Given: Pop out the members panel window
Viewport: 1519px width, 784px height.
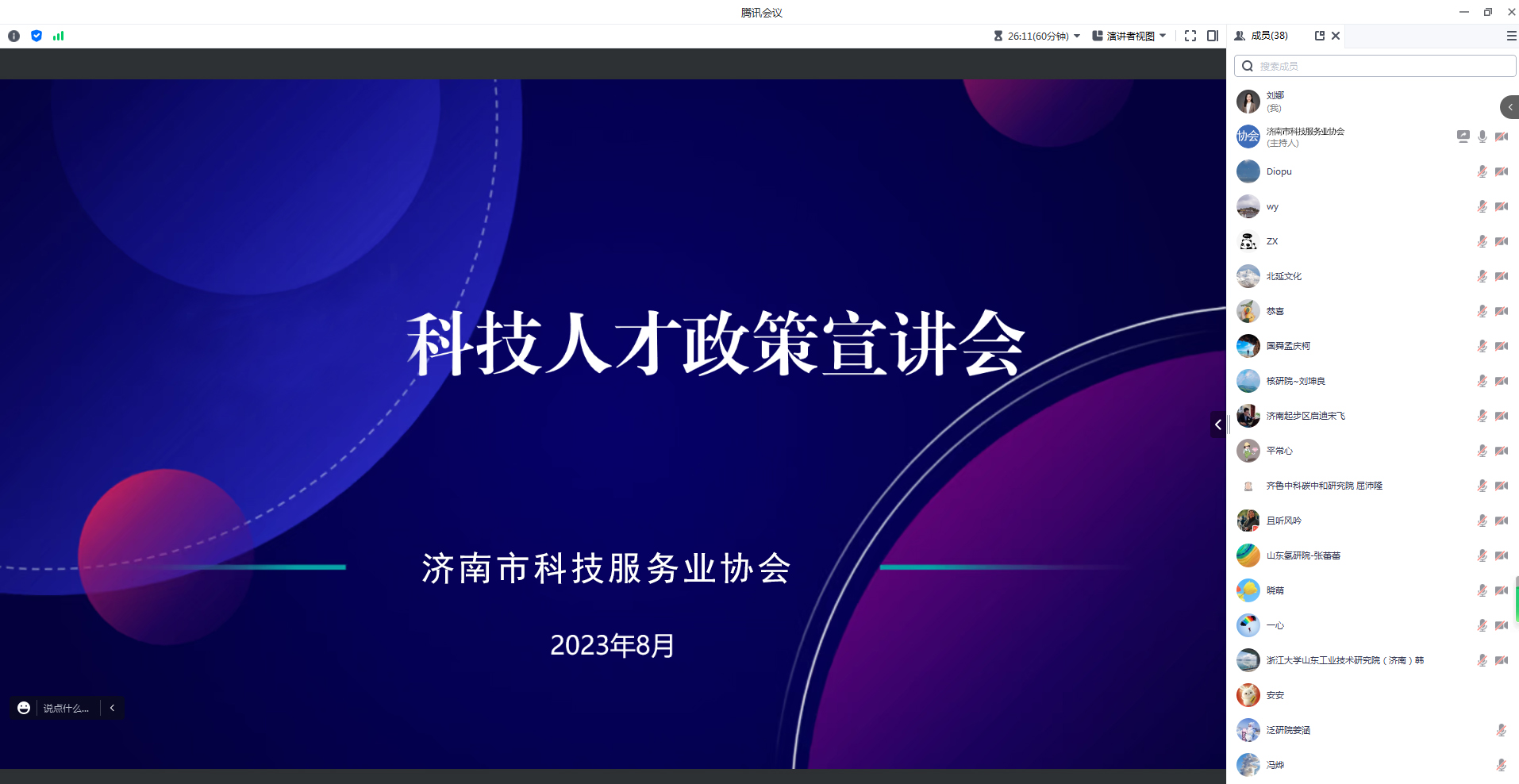Looking at the screenshot, I should 1320,36.
